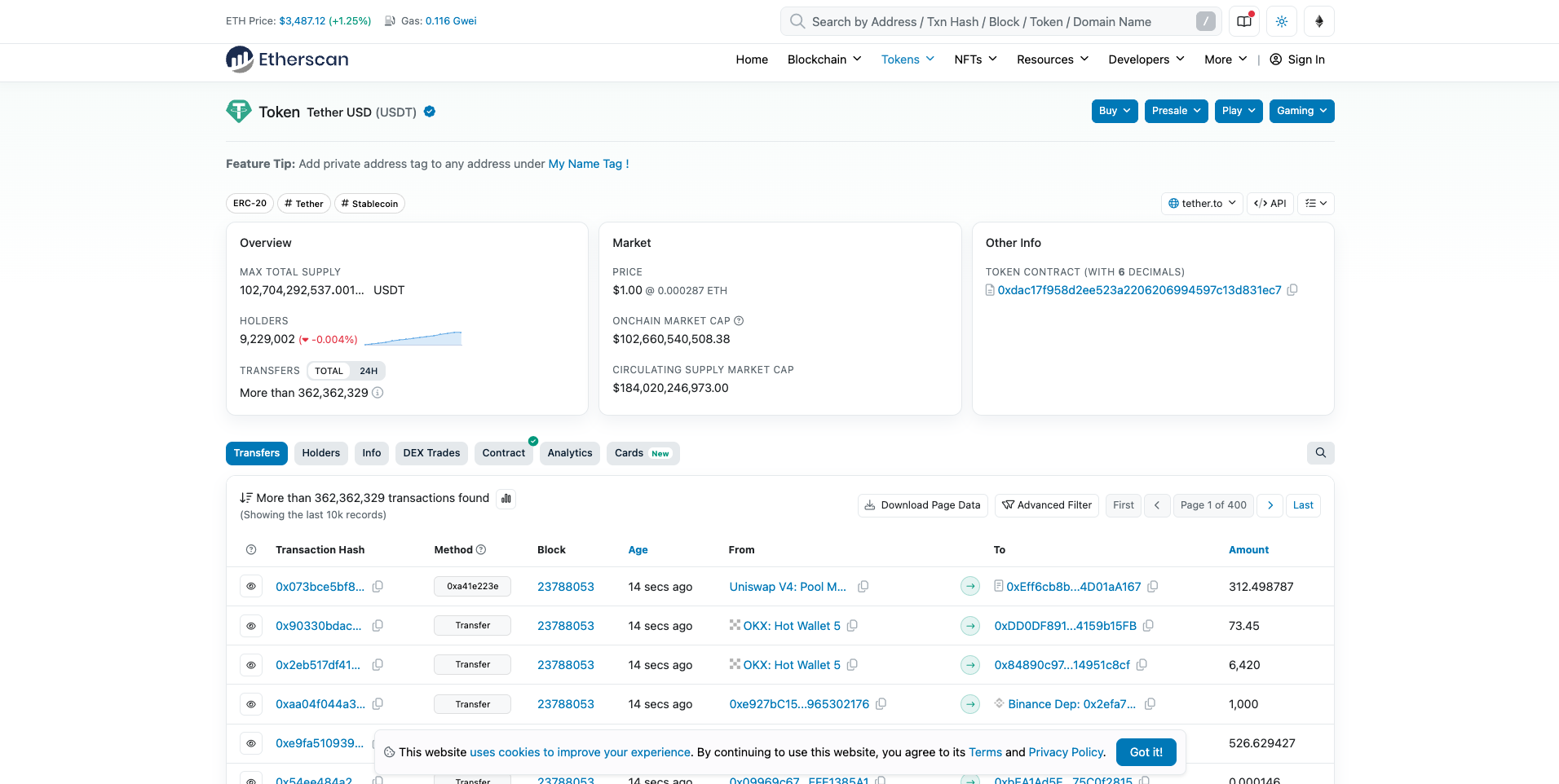Switch to the Cards tab
Image resolution: width=1559 pixels, height=784 pixels.
[x=643, y=453]
